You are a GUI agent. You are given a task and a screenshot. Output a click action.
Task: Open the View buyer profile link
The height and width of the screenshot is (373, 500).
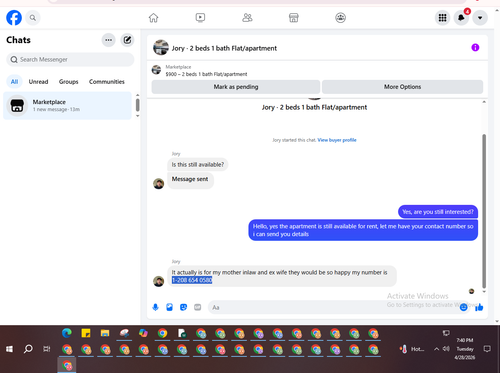337,140
